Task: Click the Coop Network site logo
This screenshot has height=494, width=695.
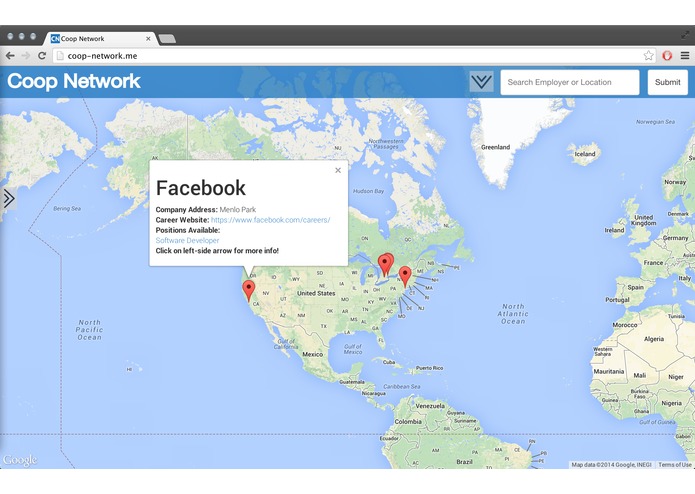Action: 74,81
